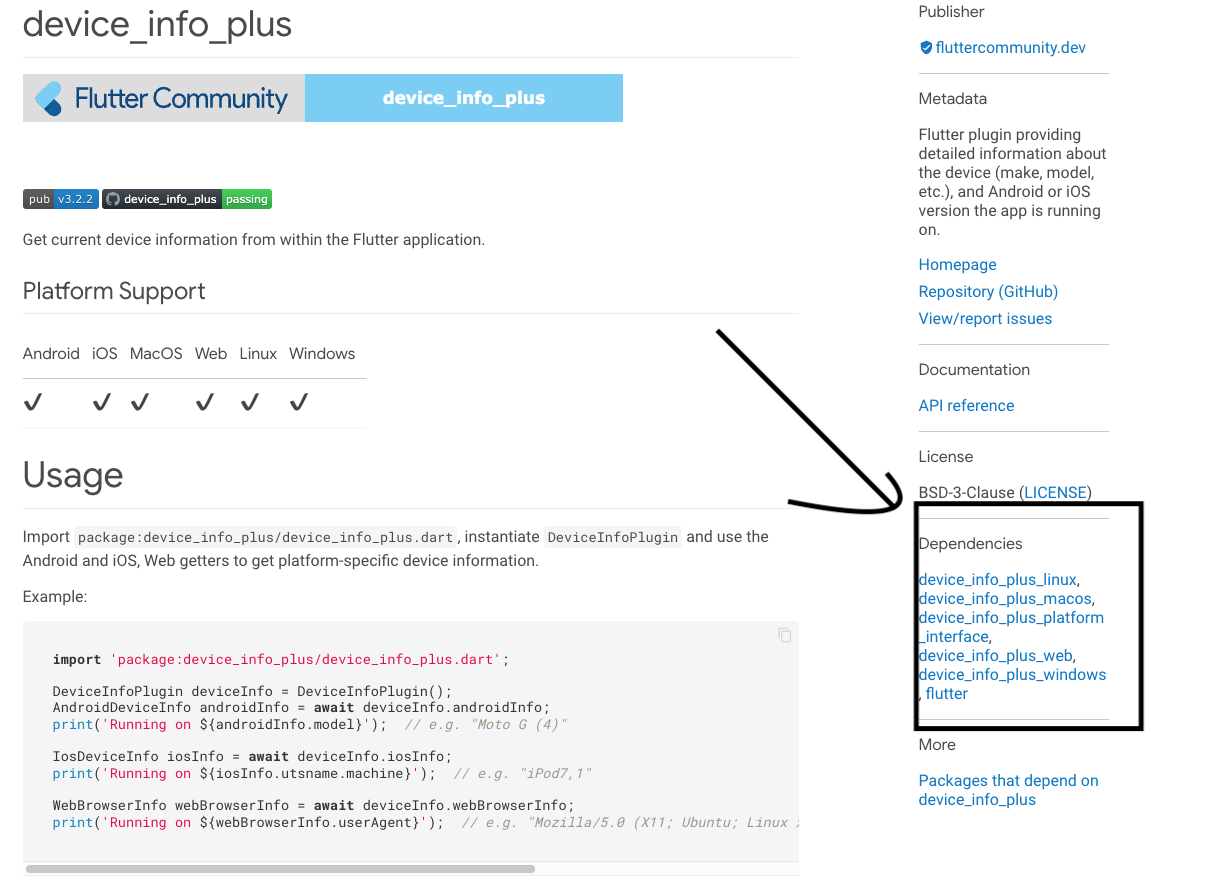
Task: Click the verified publisher shield icon
Action: point(925,47)
